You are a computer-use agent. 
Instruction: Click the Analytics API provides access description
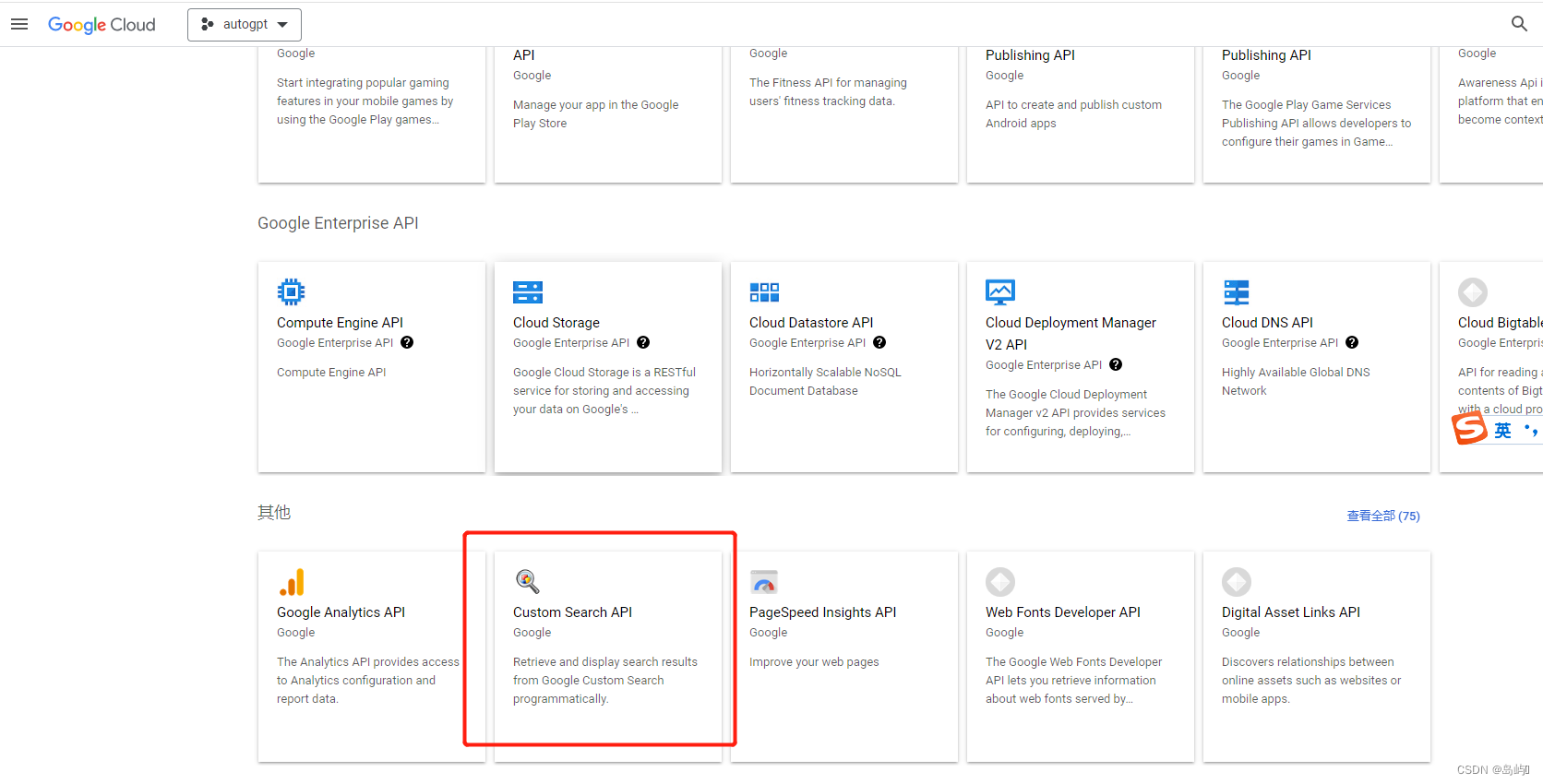(367, 681)
